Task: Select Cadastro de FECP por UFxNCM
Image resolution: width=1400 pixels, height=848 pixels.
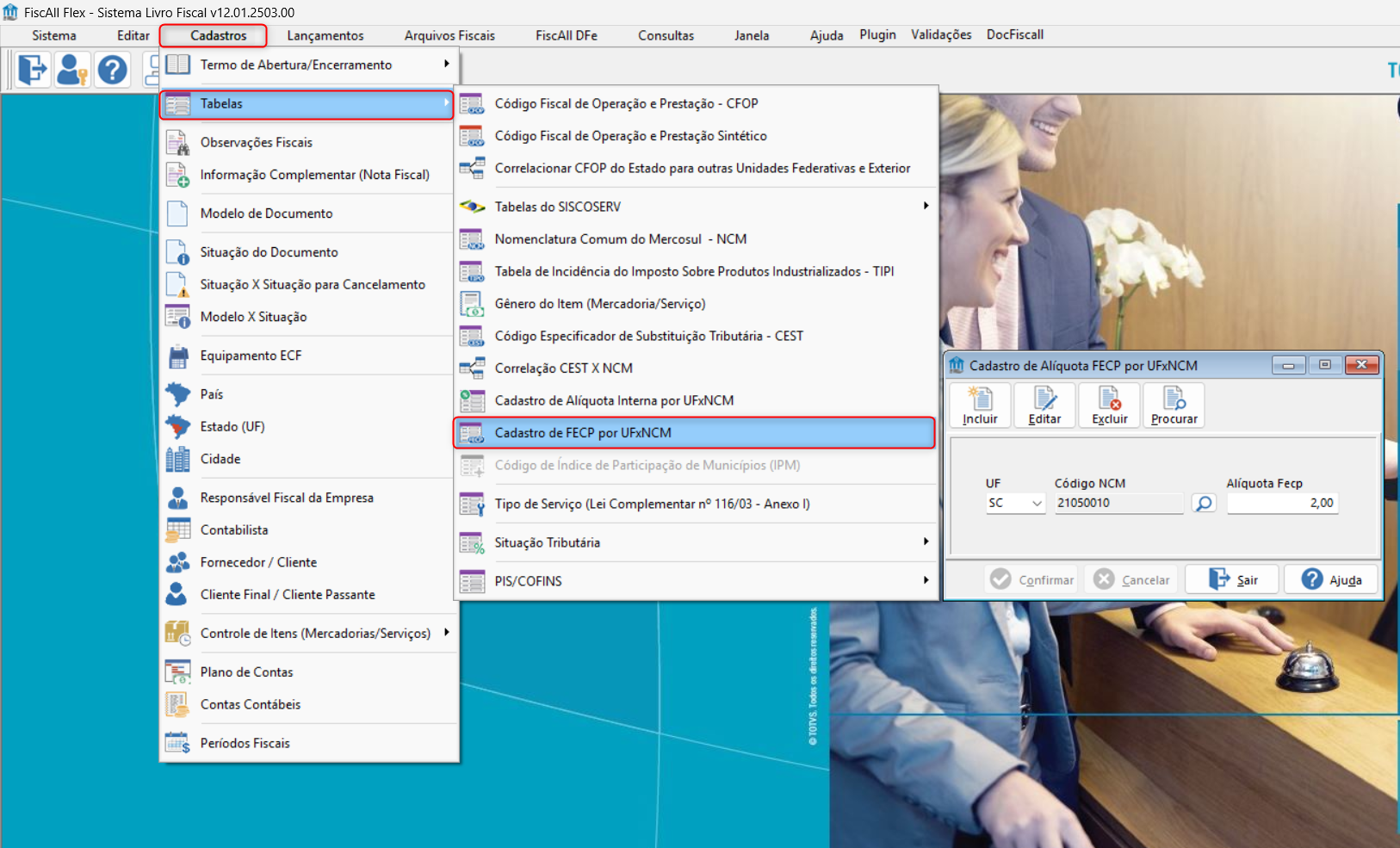Action: click(695, 433)
